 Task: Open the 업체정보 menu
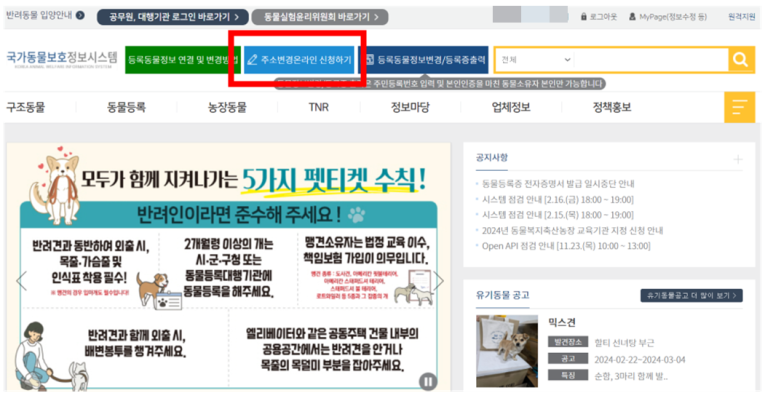click(x=511, y=107)
